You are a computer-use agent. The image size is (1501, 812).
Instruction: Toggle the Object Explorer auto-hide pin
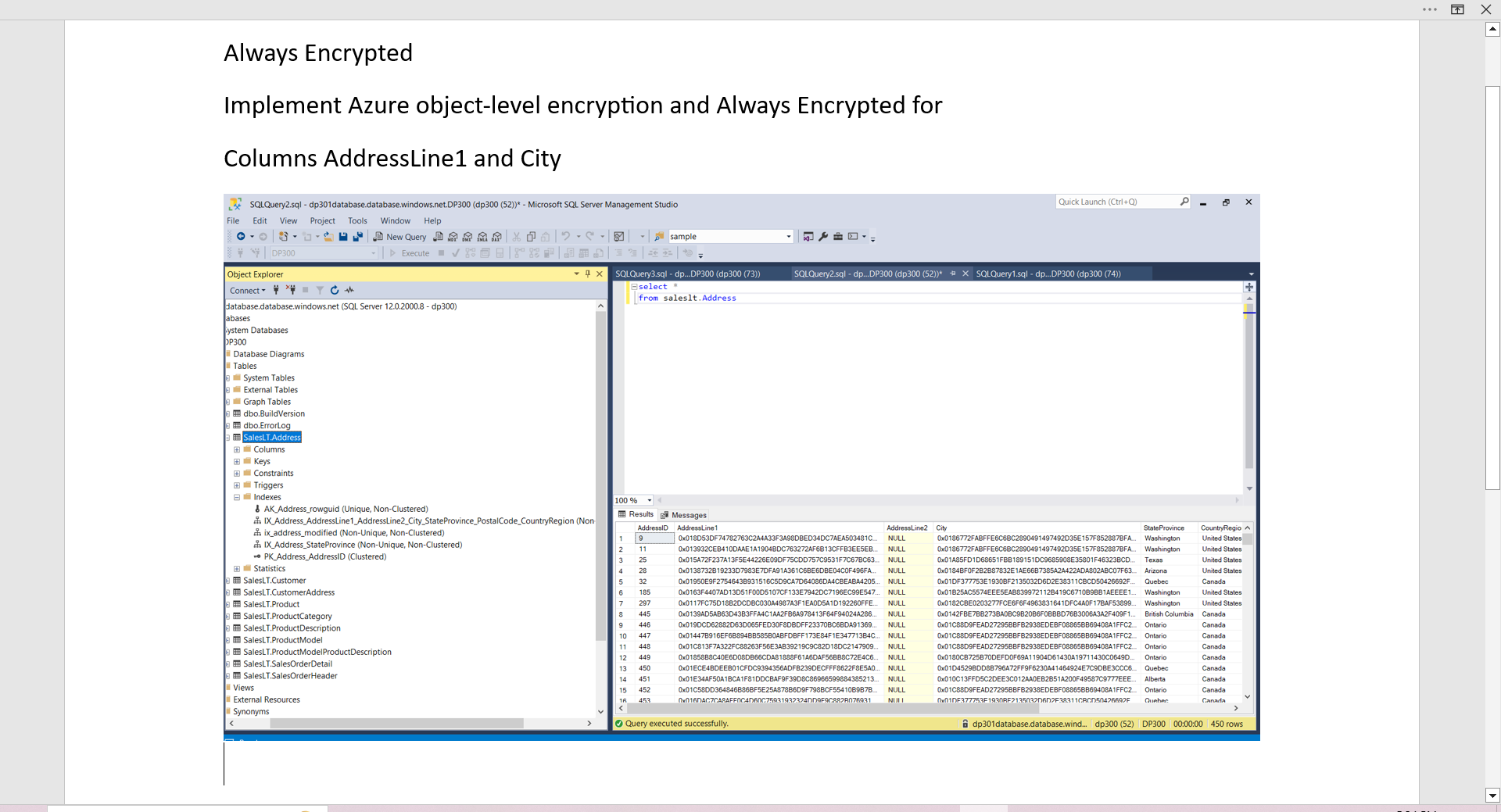(x=588, y=274)
